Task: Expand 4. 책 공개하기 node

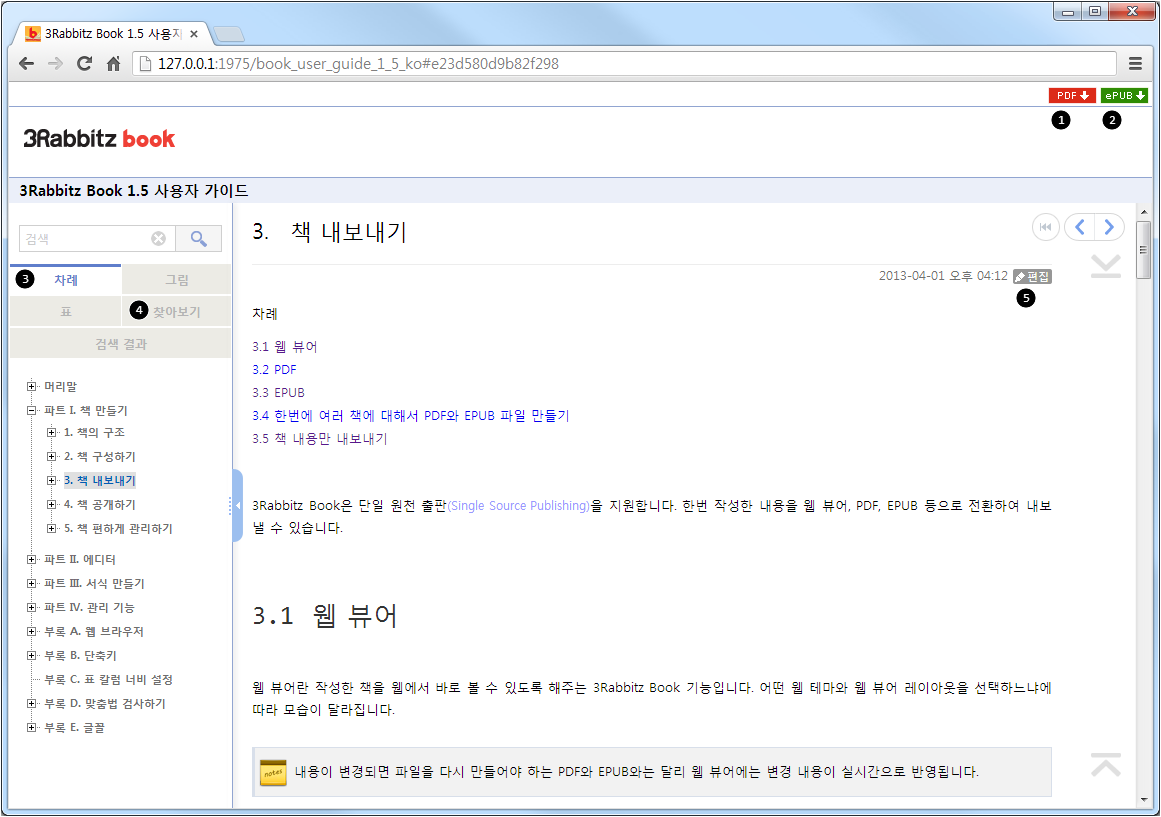Action: point(51,504)
